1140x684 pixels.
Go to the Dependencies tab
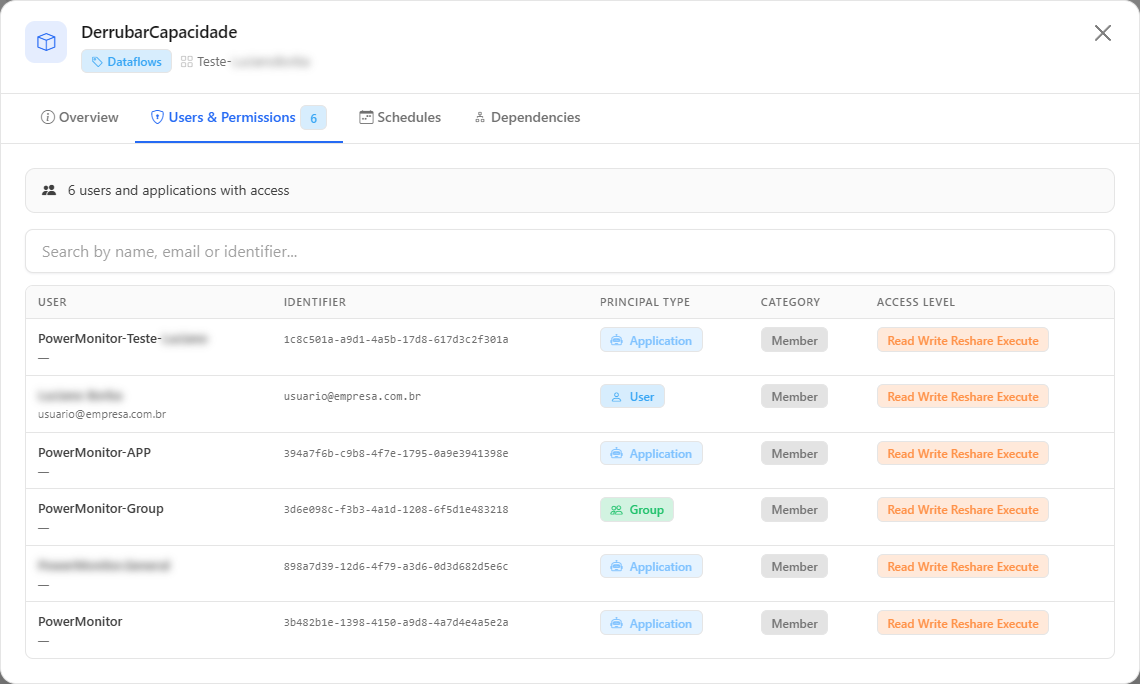tap(527, 118)
